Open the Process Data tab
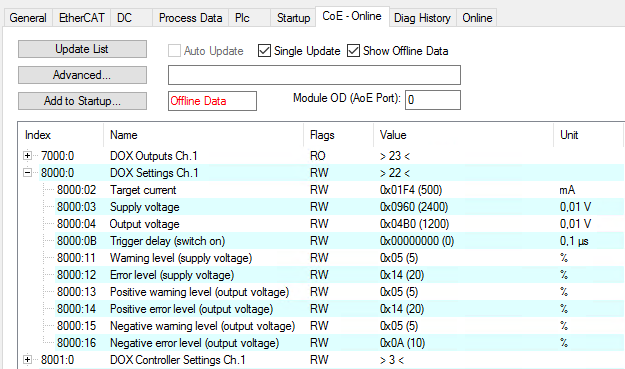Viewport: 625px width, 369px height. 190,18
